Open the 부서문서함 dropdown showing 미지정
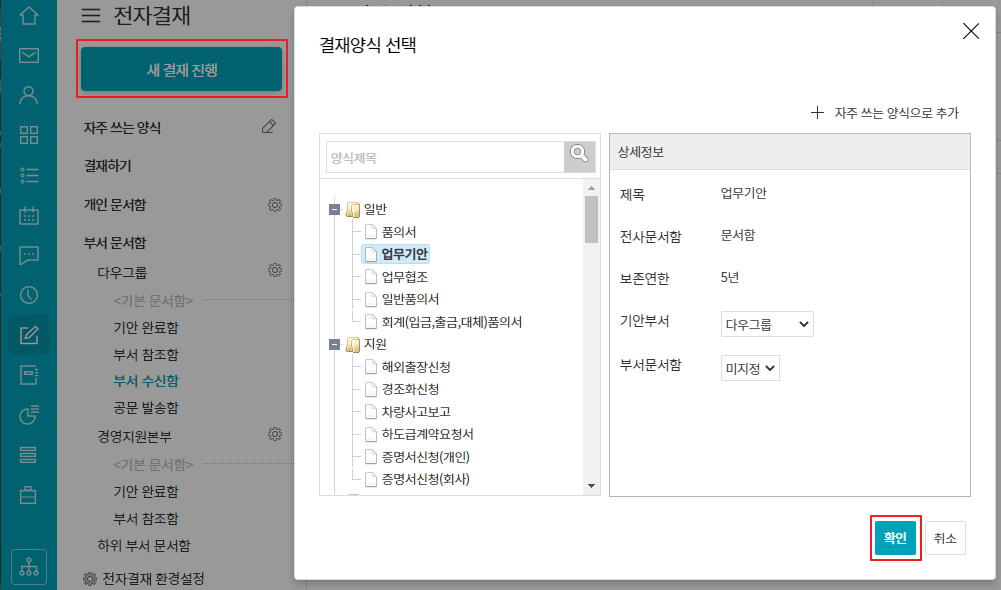 click(x=749, y=368)
